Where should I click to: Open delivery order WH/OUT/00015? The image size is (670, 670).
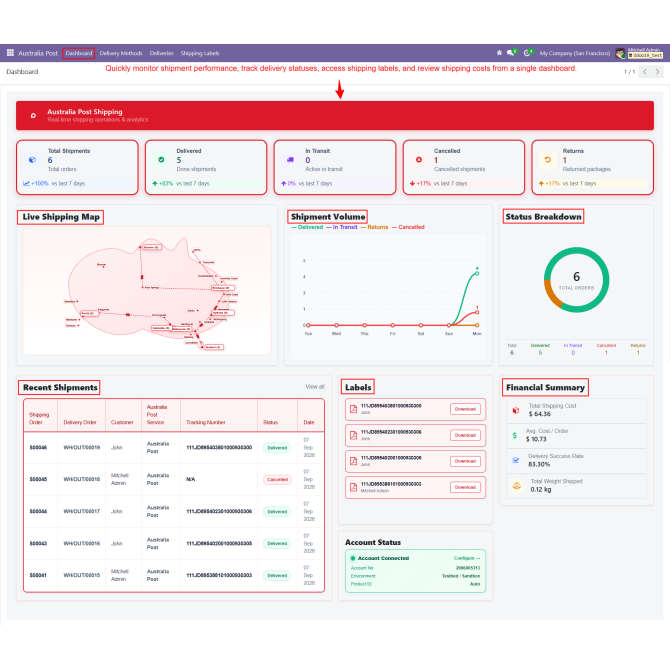click(x=82, y=576)
